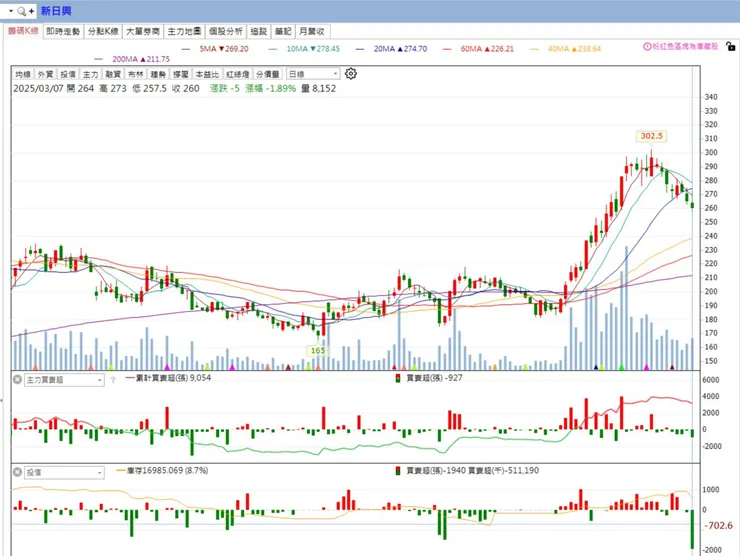Click the red -702.6 axis value
This screenshot has height=556, width=740.
tap(719, 525)
